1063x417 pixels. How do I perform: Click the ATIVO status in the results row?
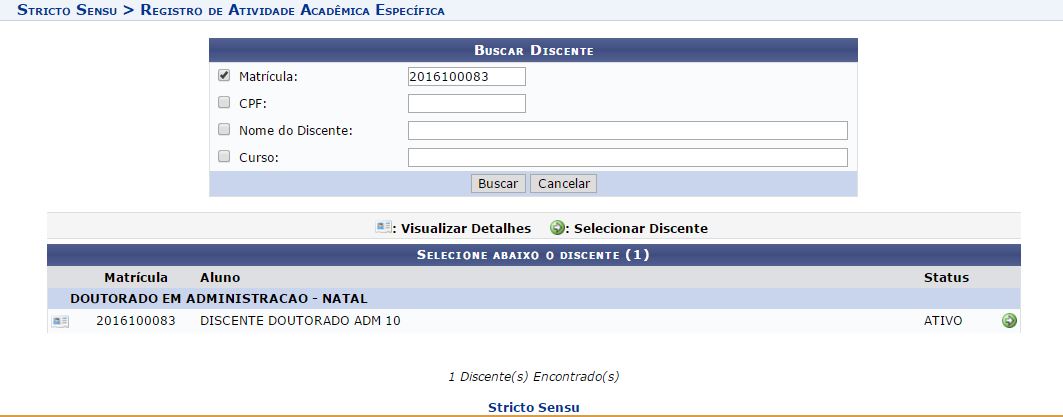[x=943, y=321]
